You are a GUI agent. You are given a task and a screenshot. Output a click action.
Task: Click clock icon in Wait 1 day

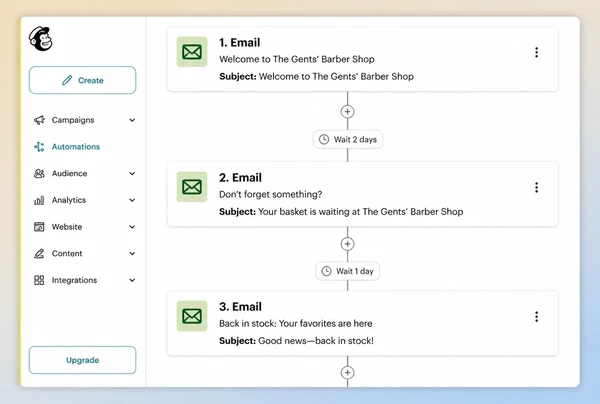(x=326, y=271)
